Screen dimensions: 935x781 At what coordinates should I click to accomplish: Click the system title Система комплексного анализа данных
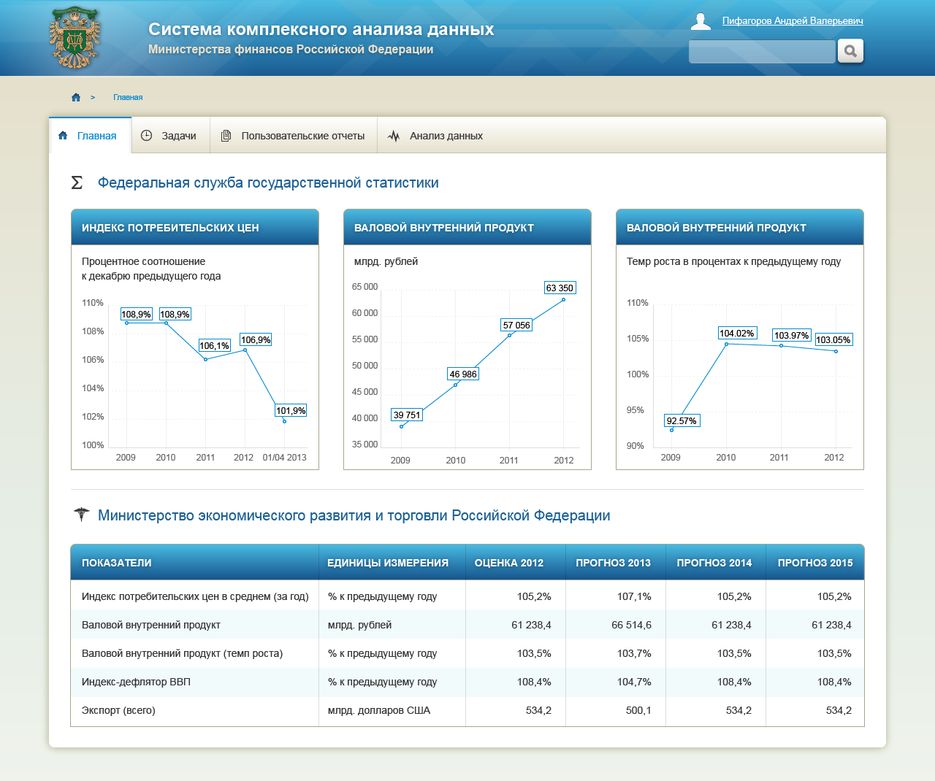321,29
